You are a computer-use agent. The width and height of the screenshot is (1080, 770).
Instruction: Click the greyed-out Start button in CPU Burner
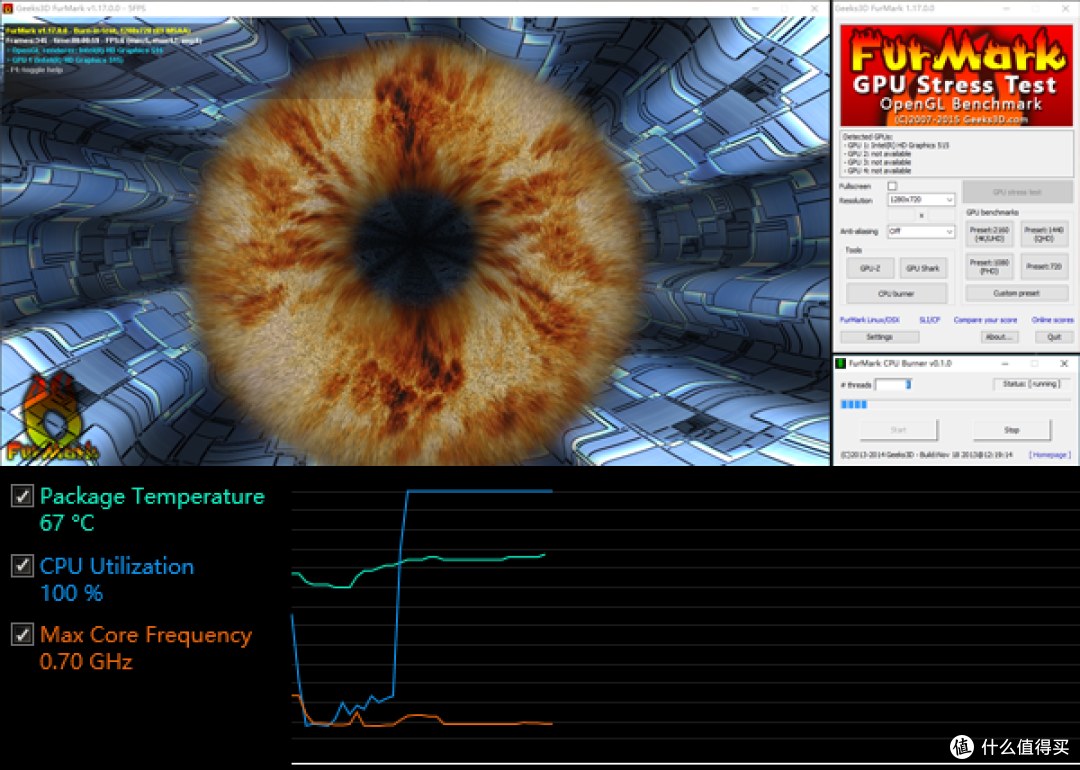(x=898, y=430)
